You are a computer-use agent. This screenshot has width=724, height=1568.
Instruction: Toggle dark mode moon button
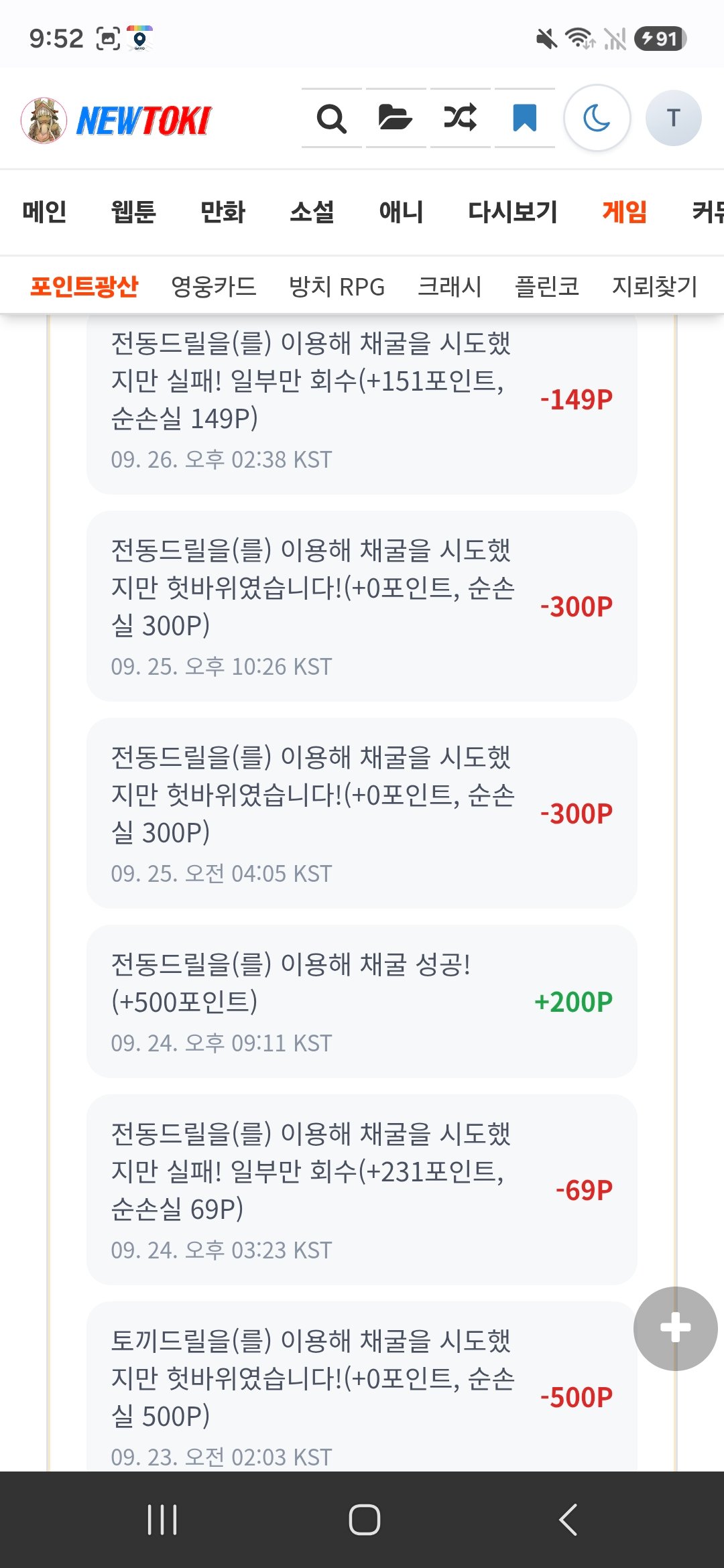597,119
